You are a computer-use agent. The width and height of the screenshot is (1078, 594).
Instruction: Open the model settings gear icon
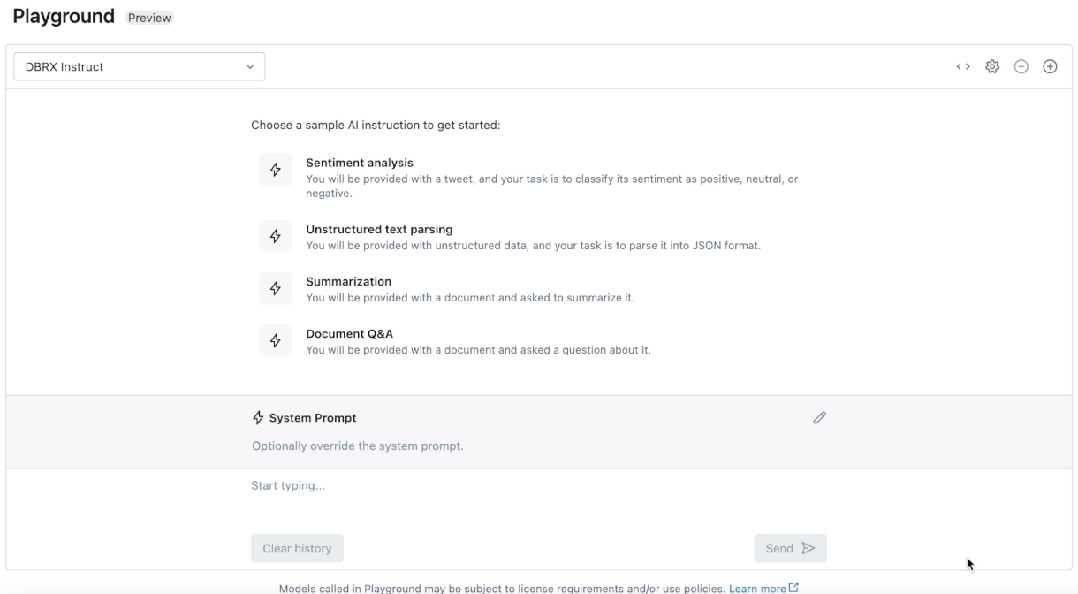click(x=992, y=67)
